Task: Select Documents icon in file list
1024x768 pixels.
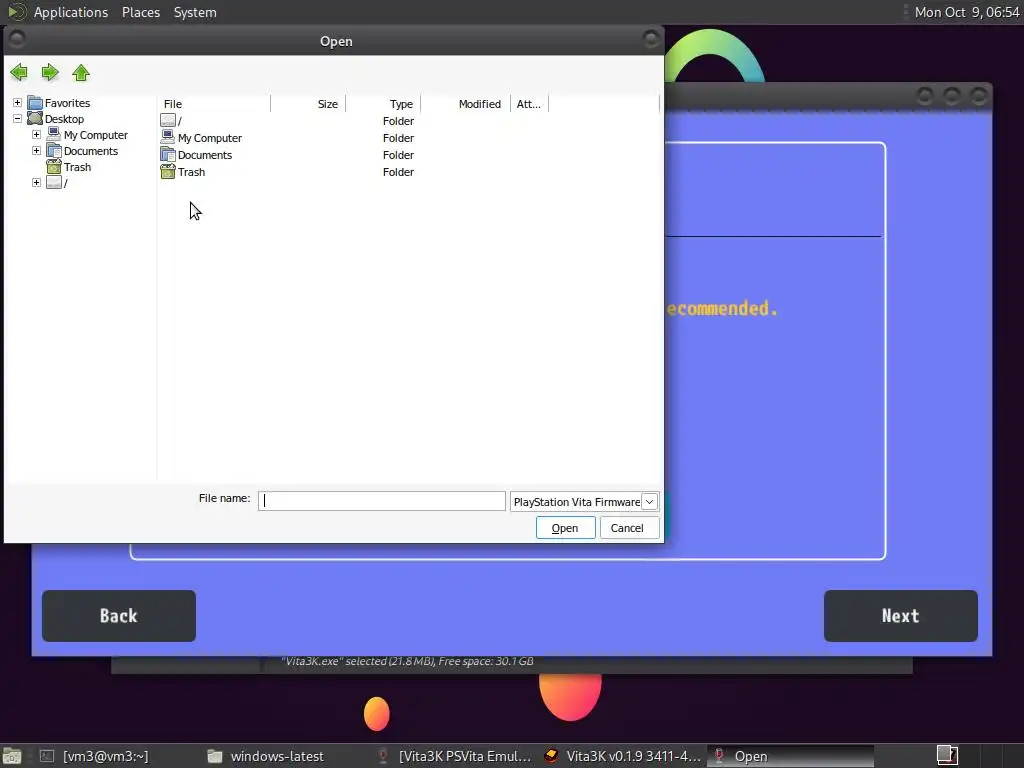Action: click(x=168, y=155)
